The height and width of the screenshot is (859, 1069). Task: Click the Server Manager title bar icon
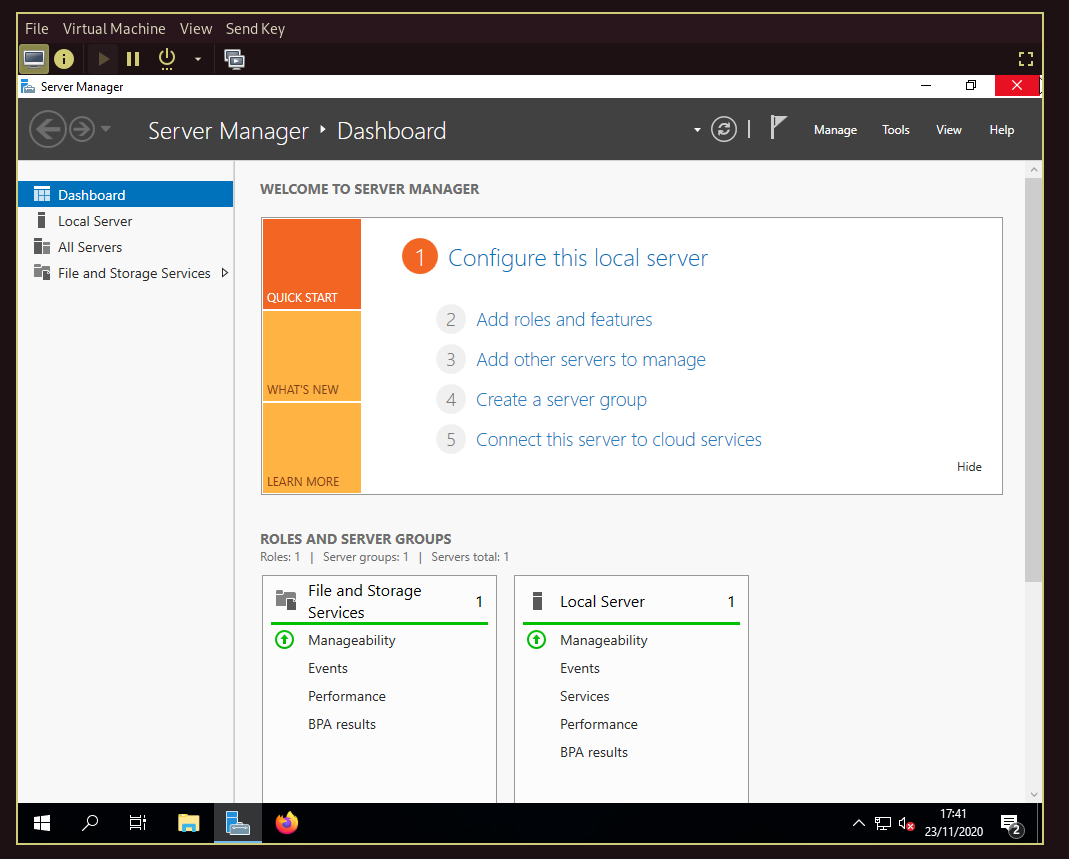coord(28,87)
